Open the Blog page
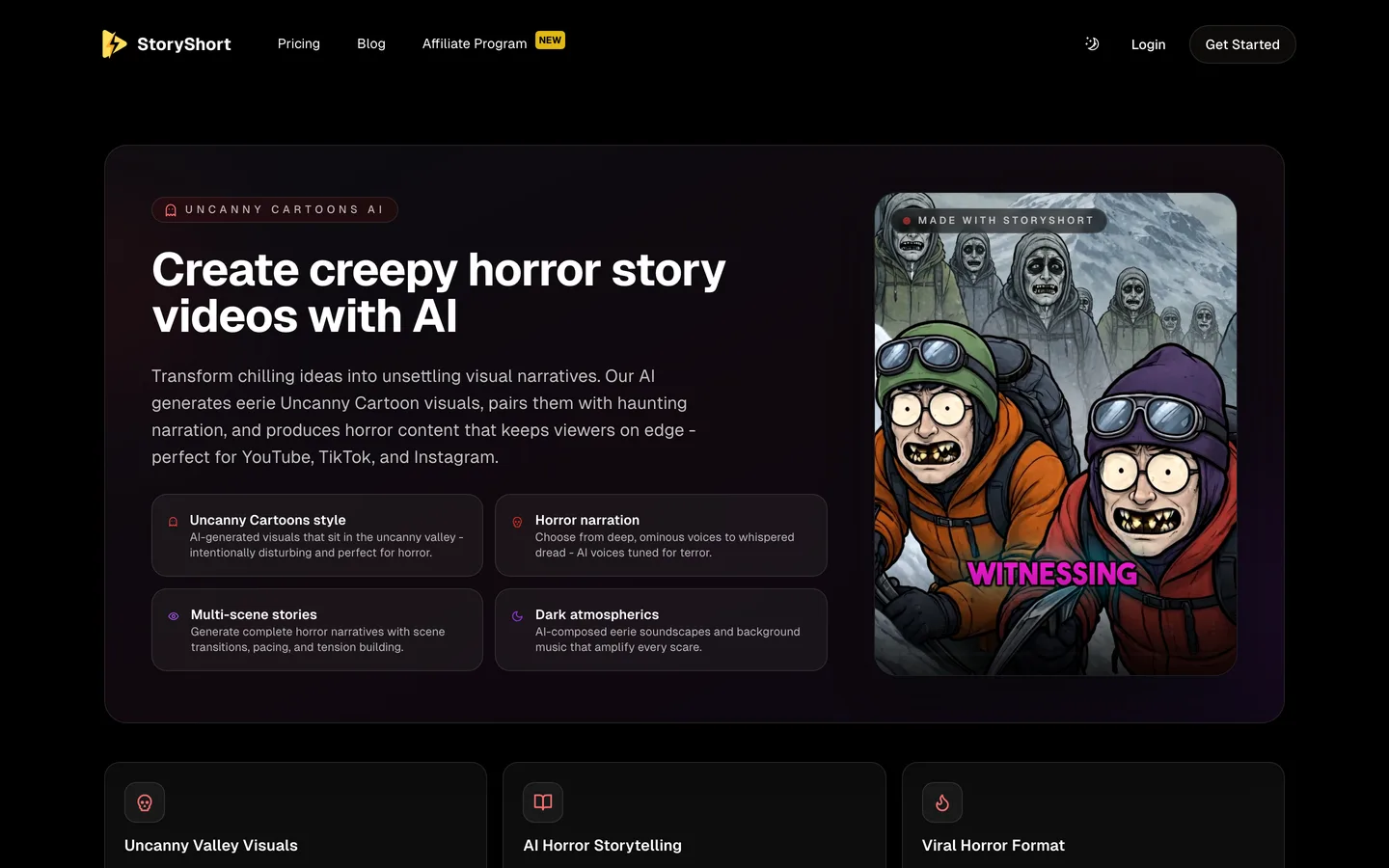 [x=371, y=43]
